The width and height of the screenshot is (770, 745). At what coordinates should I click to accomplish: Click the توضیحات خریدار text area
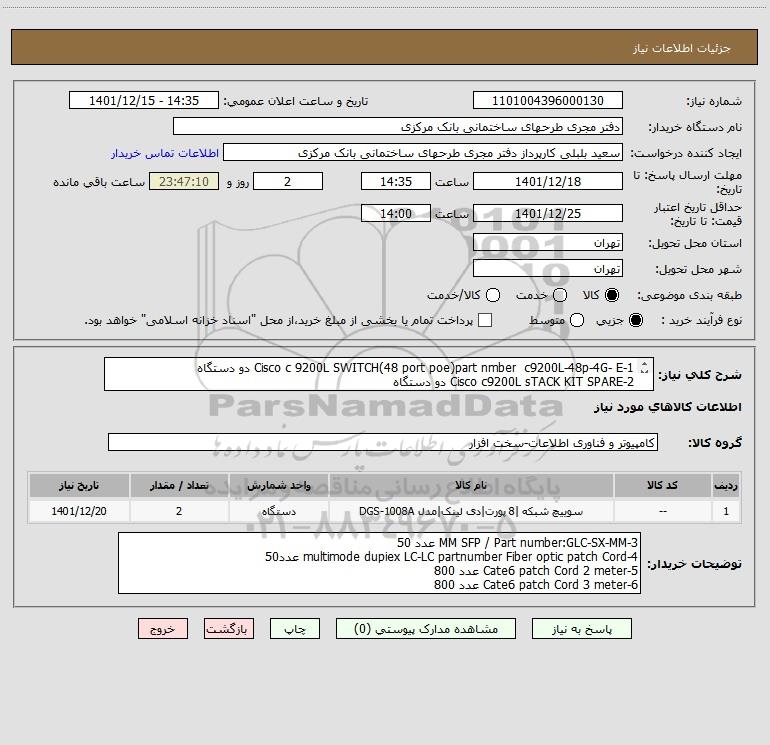pyautogui.click(x=379, y=563)
